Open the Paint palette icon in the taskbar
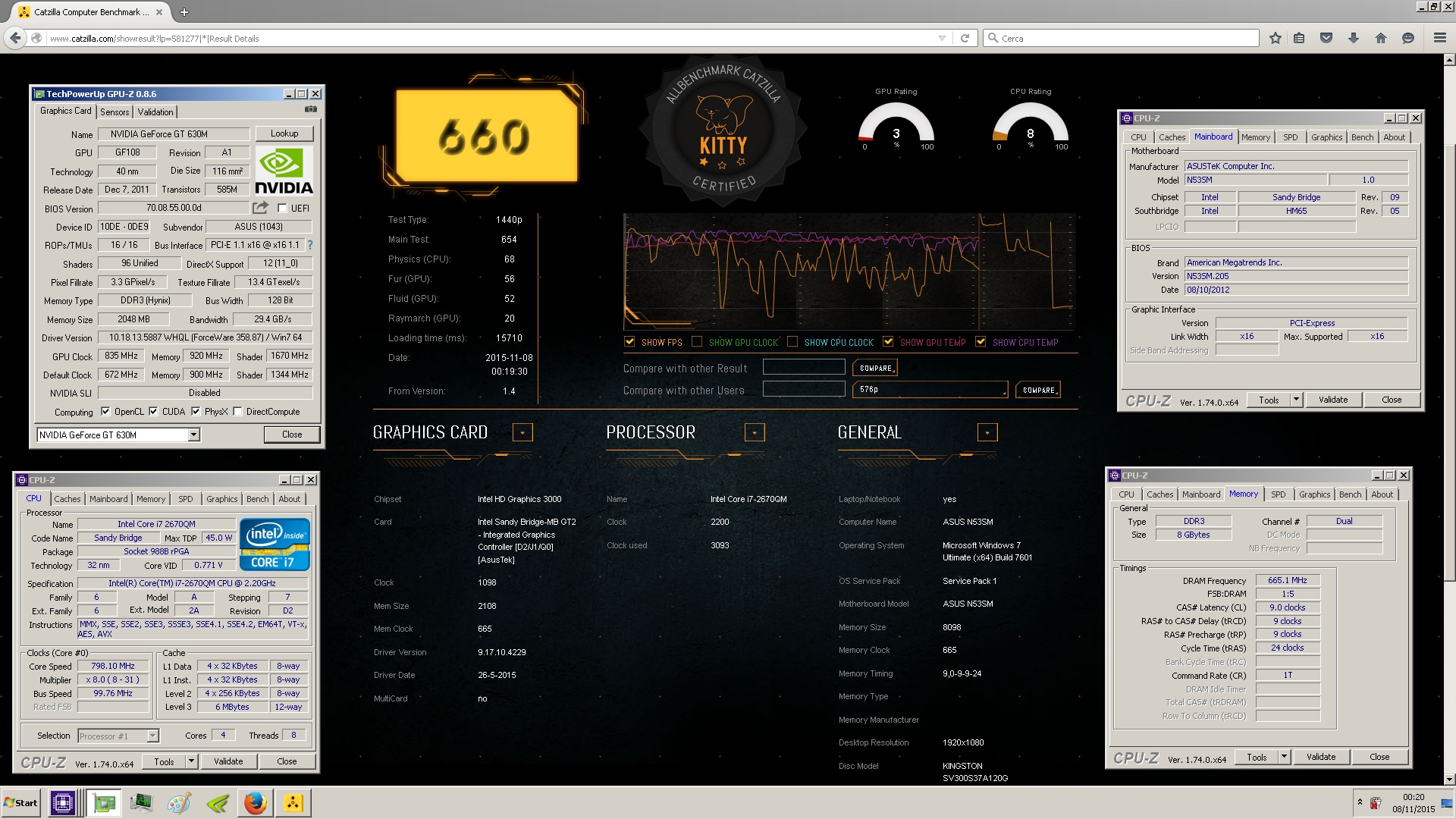This screenshot has height=819, width=1456. 179,803
